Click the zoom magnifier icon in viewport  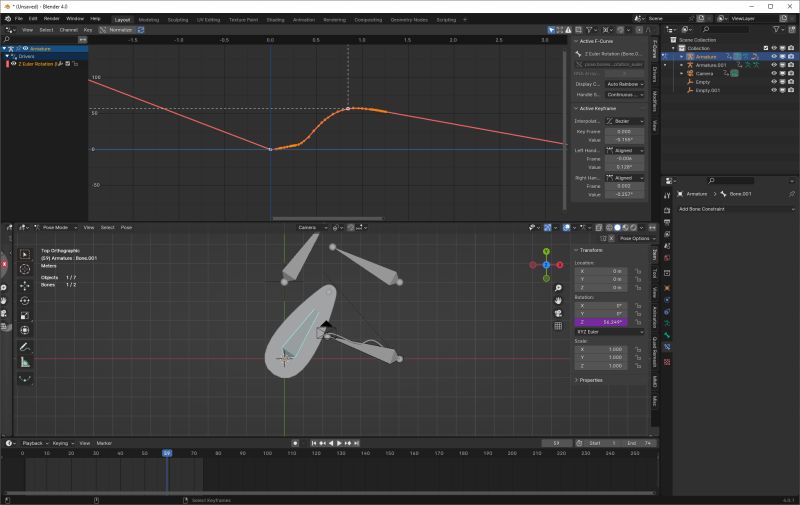(x=558, y=288)
